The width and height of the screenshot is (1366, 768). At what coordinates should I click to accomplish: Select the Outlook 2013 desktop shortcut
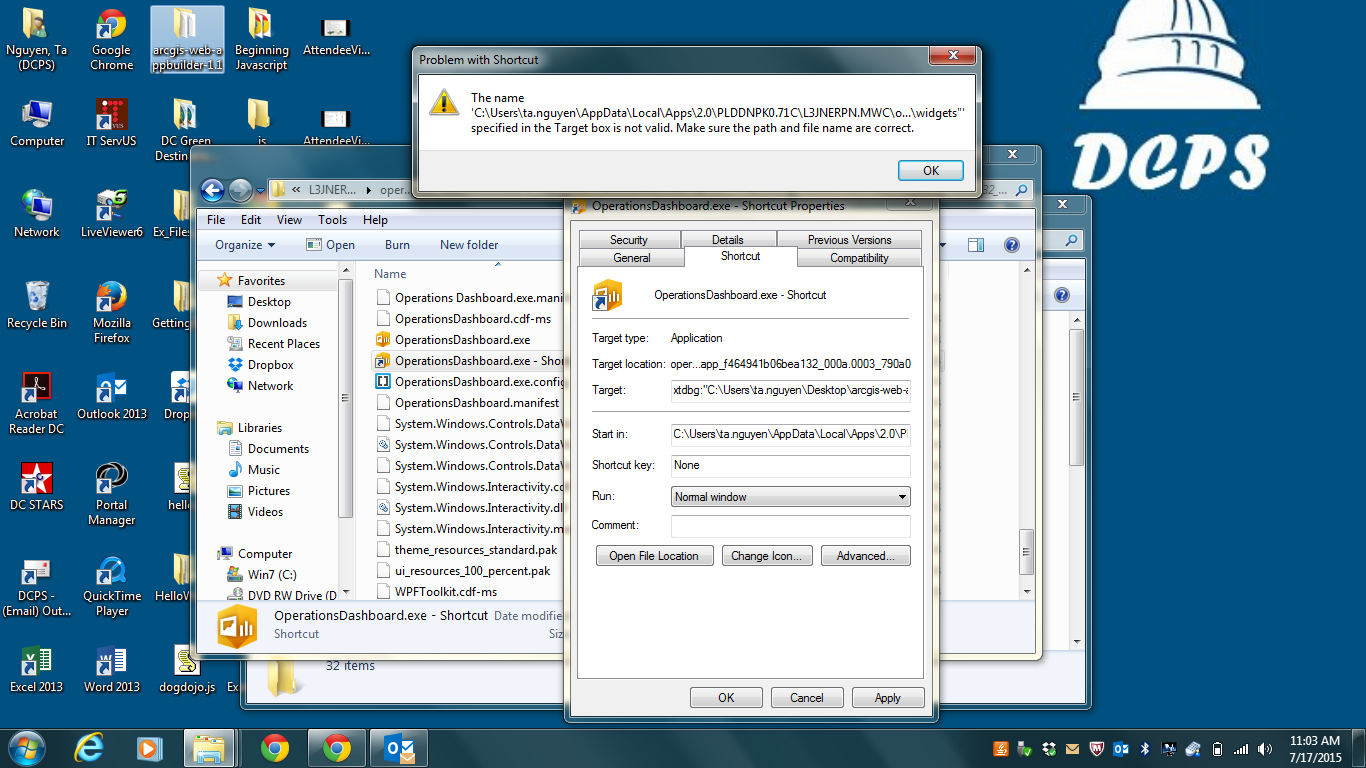[x=111, y=396]
